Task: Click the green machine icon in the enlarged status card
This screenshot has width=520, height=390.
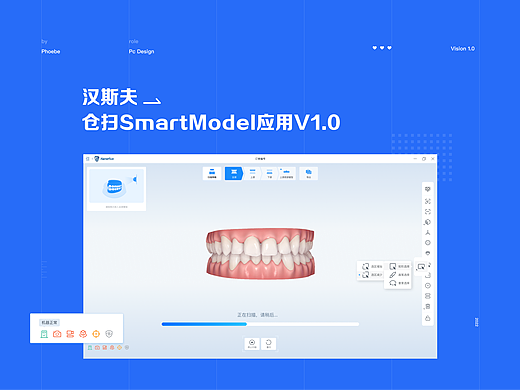Action: [x=44, y=334]
